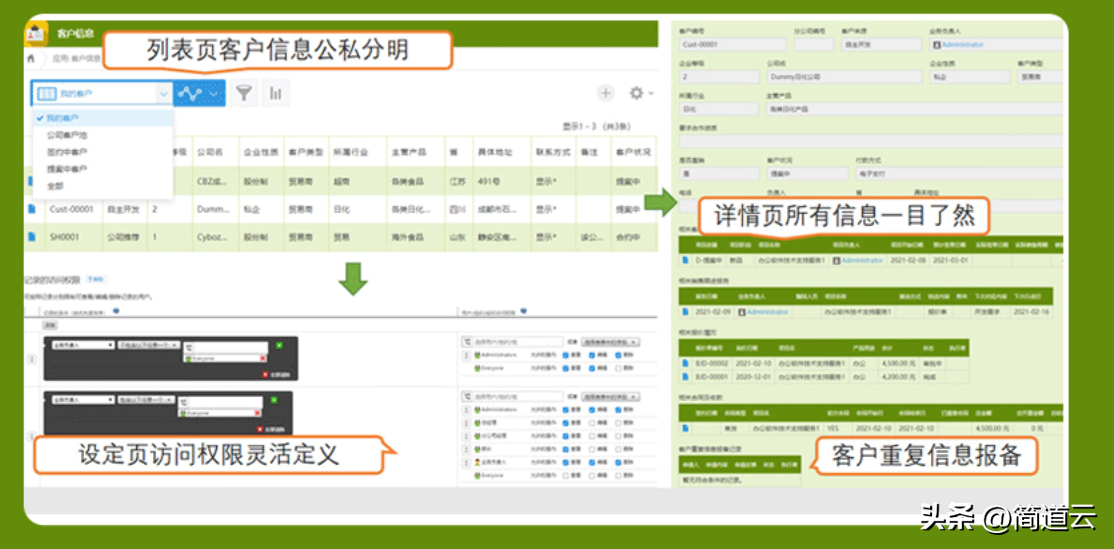Toggle 编辑 checkbox for 分公司经理 row
The image size is (1114, 549).
(592, 436)
